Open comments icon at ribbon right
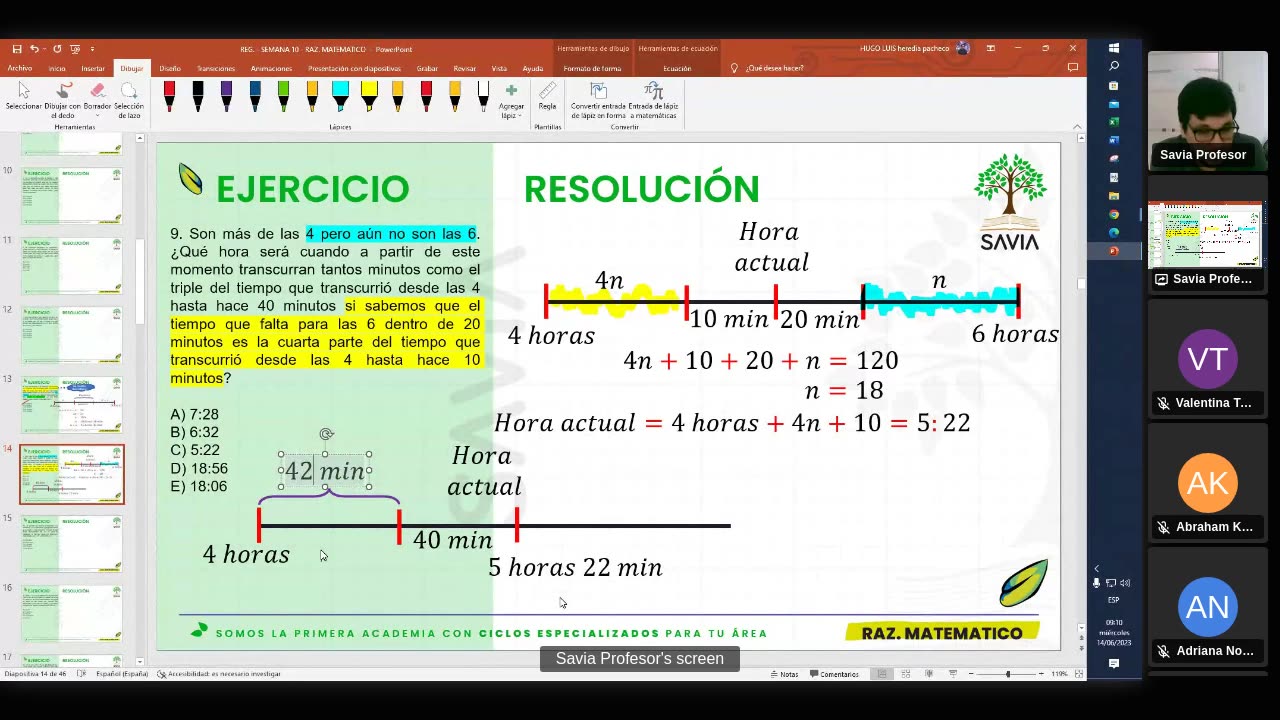 pos(1072,68)
